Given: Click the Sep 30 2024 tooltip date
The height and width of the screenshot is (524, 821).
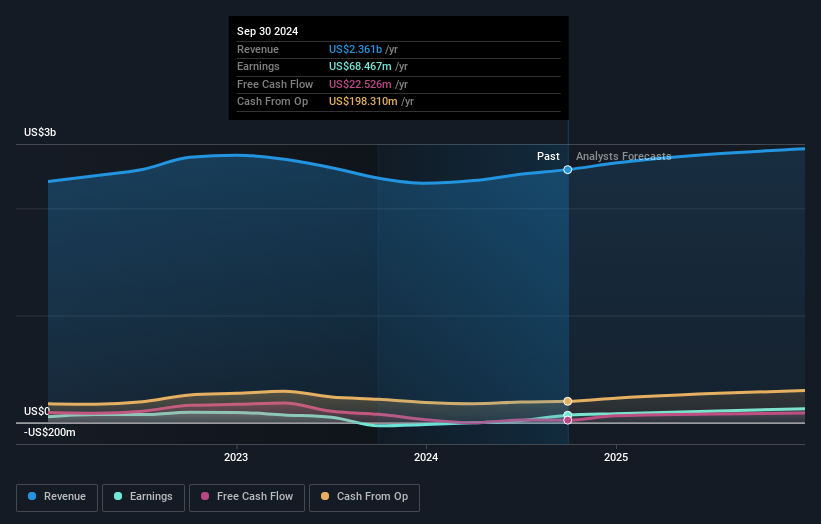Looking at the screenshot, I should click(268, 31).
